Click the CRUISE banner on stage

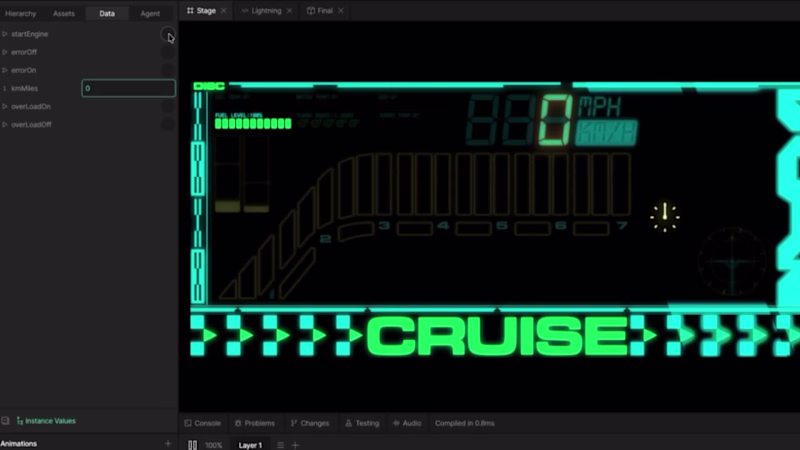tap(497, 336)
